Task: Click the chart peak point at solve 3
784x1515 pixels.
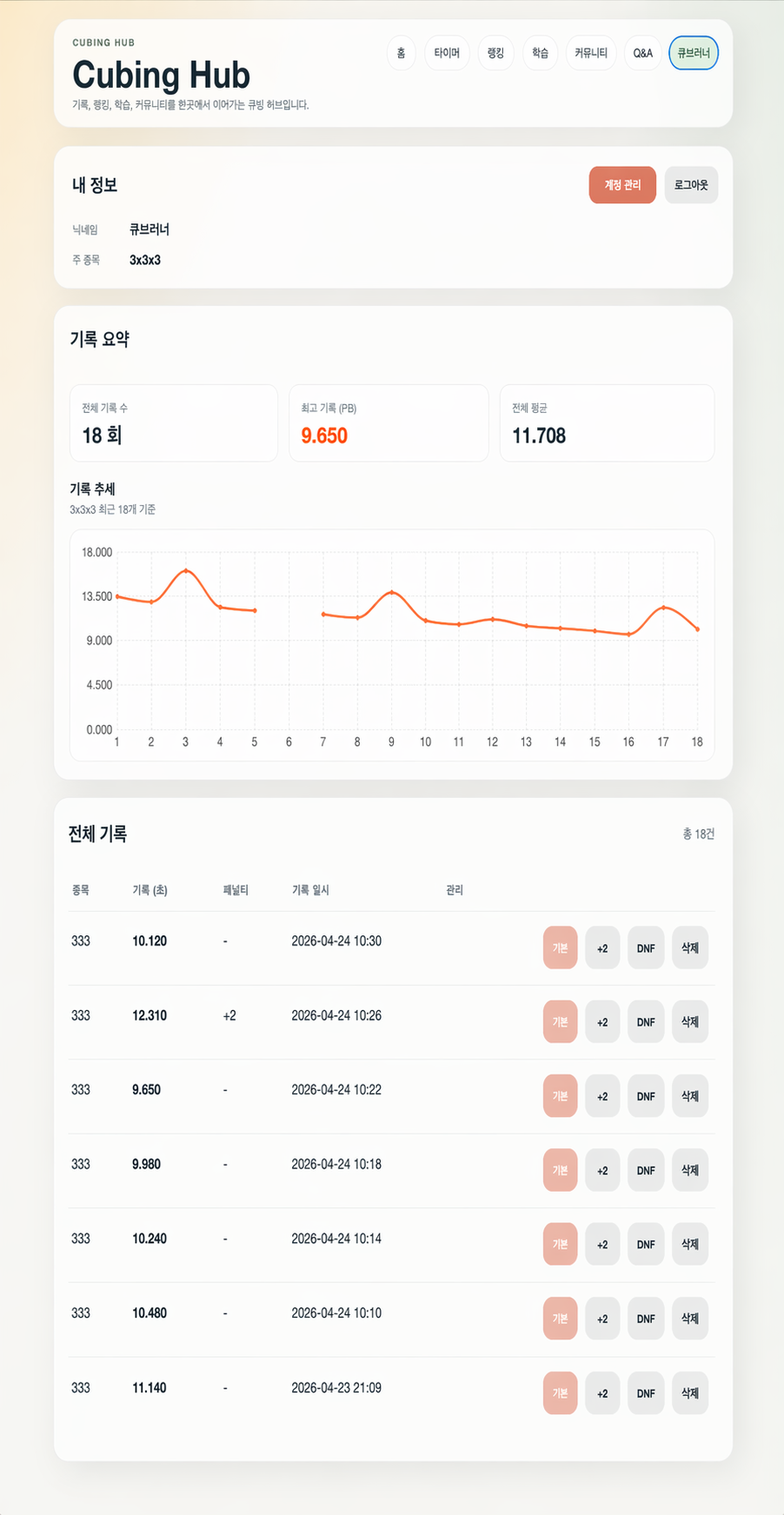Action: pos(186,571)
